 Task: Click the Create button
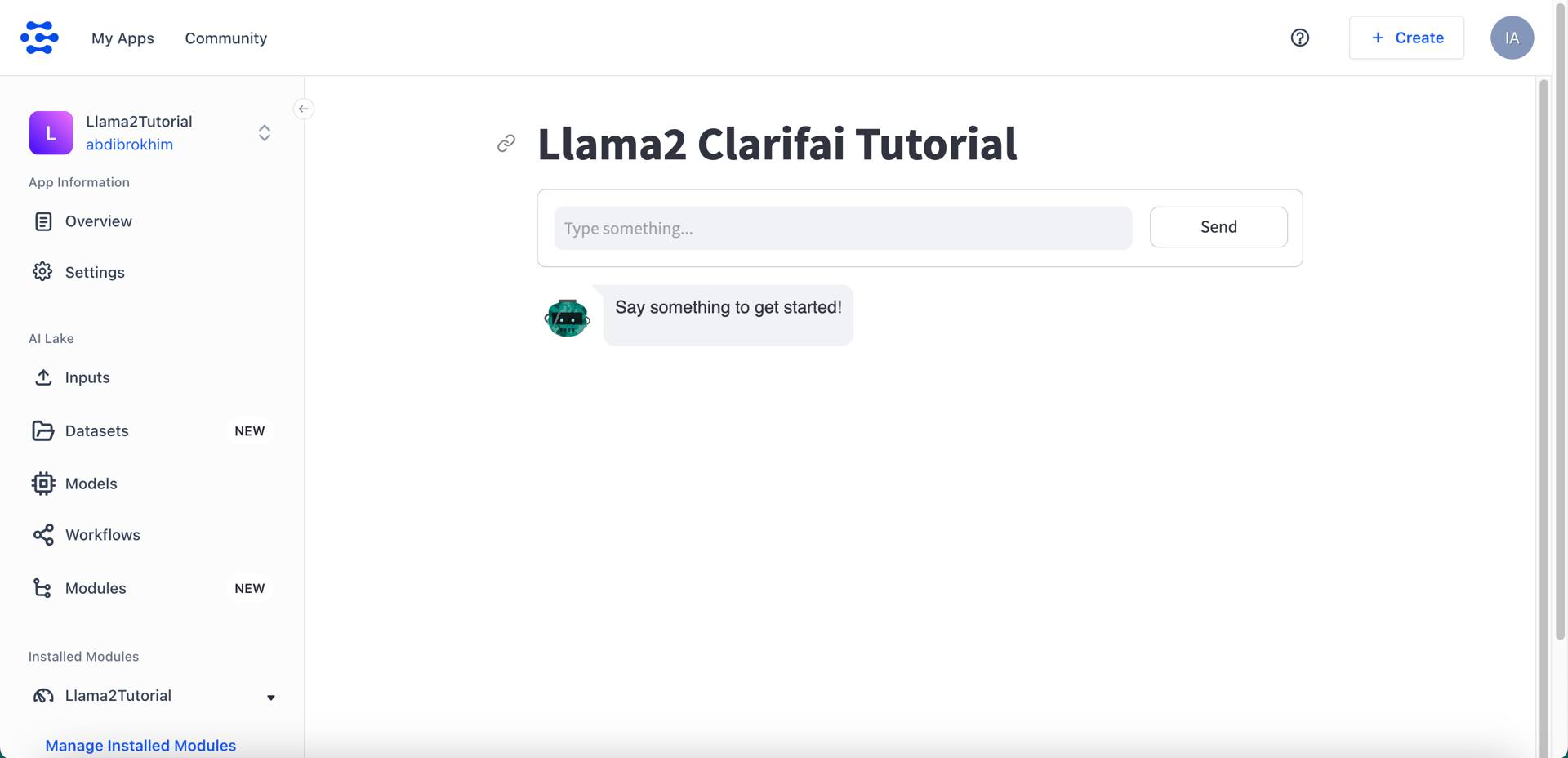tap(1406, 38)
